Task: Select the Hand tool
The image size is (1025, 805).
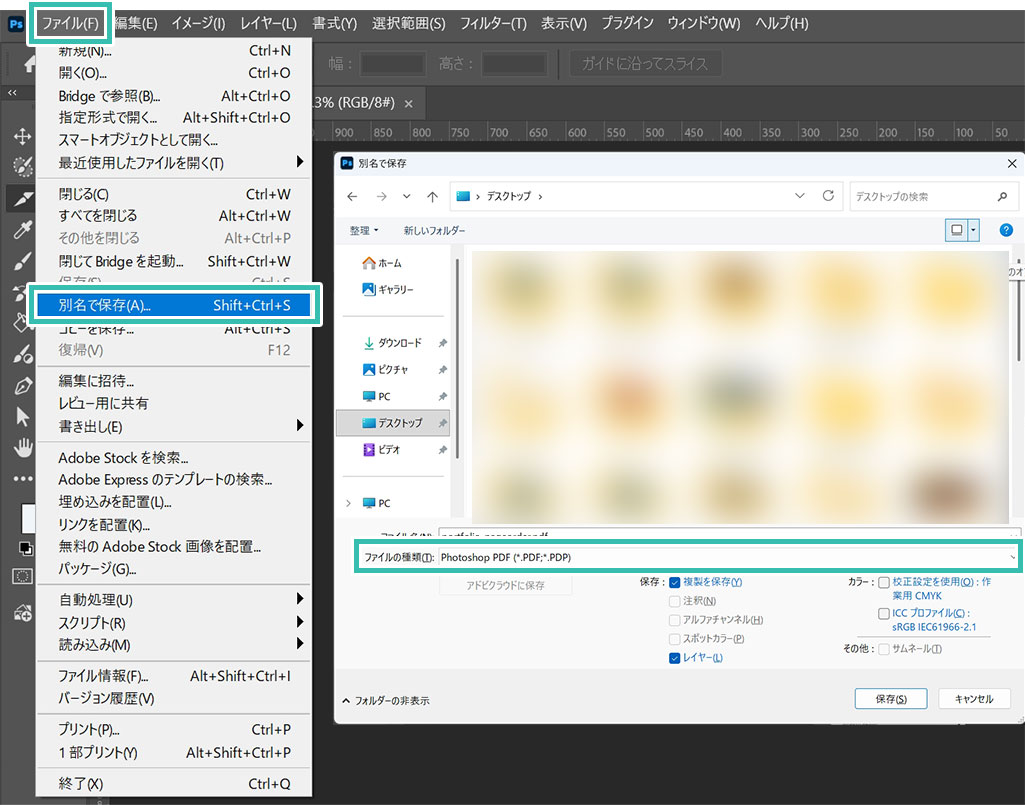Action: pos(21,447)
